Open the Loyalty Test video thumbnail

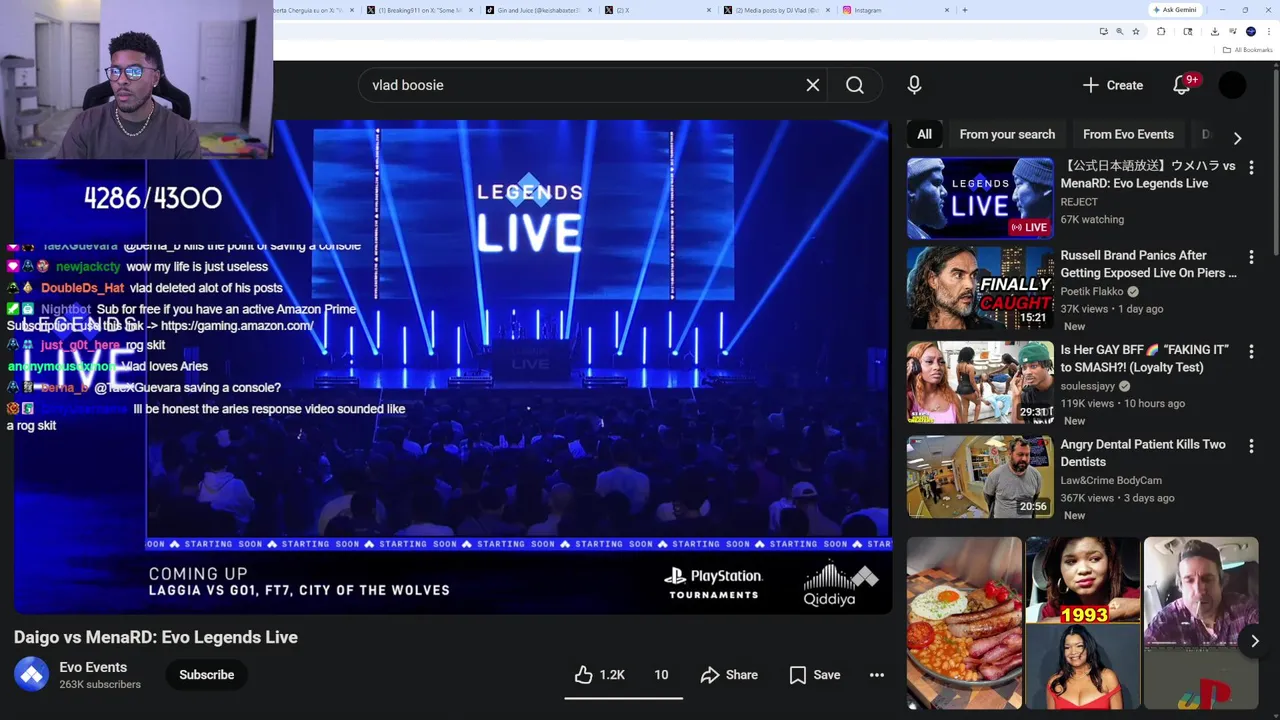(x=980, y=382)
